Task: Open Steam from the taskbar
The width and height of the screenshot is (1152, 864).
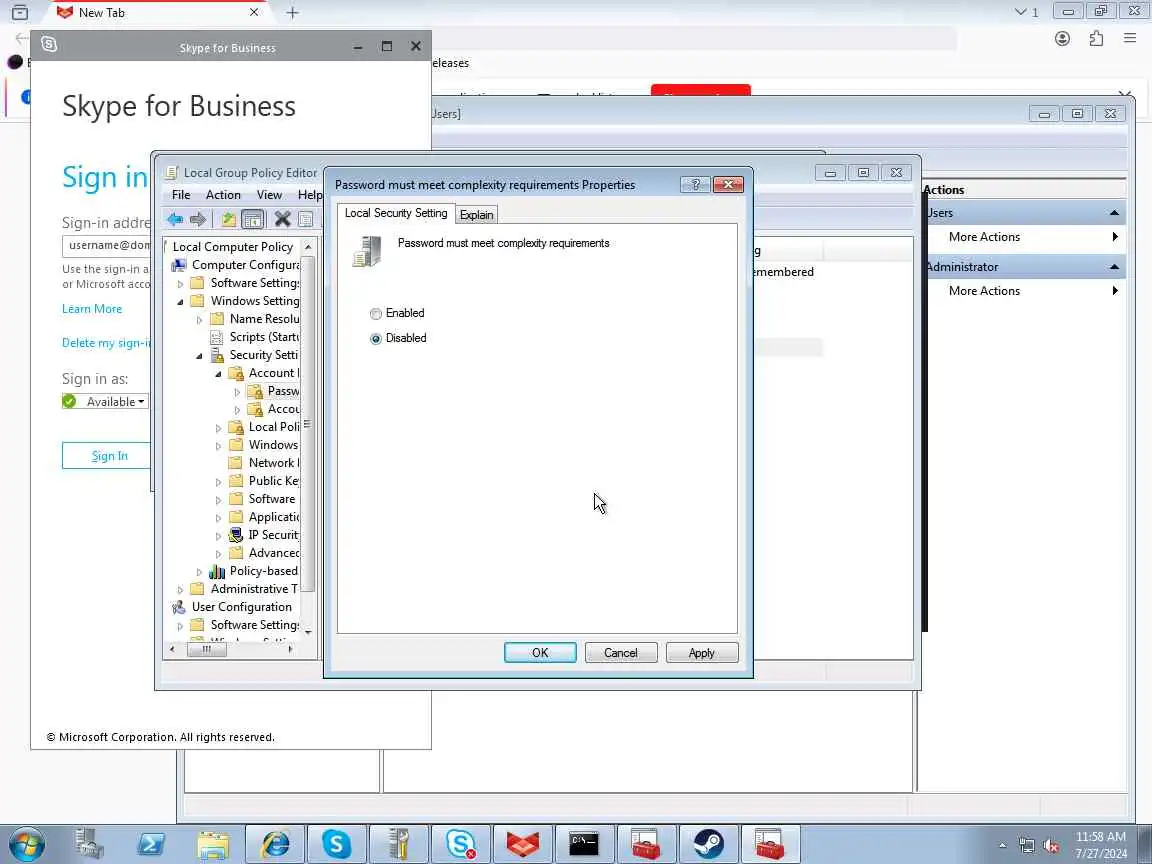Action: pos(708,844)
